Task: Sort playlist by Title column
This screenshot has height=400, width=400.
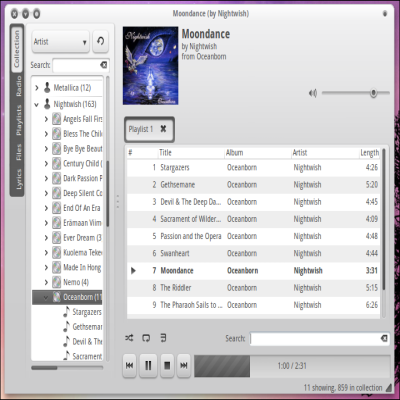Action: pyautogui.click(x=191, y=153)
